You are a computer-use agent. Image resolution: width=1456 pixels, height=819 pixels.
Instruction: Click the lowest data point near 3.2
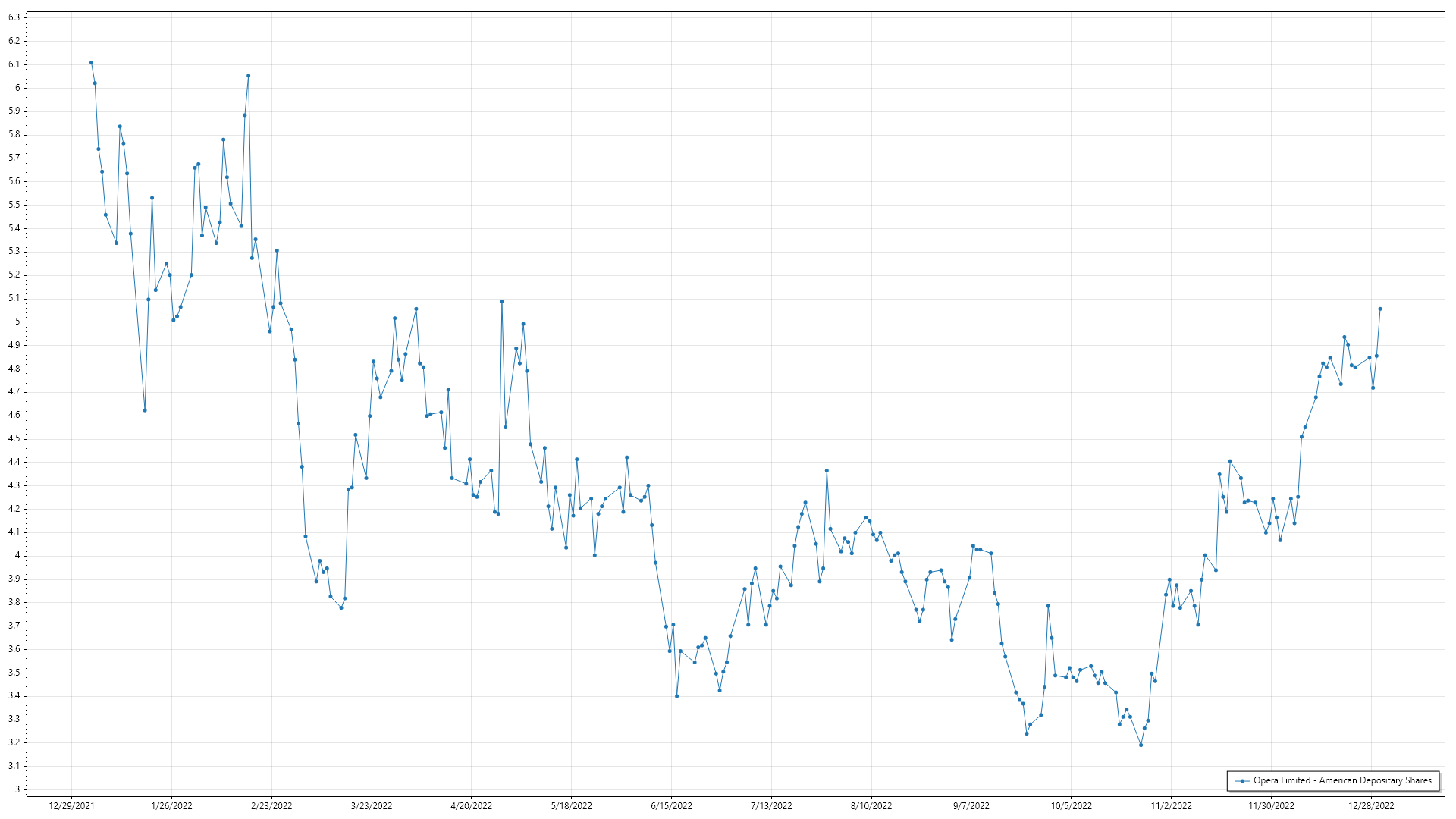(x=1141, y=745)
